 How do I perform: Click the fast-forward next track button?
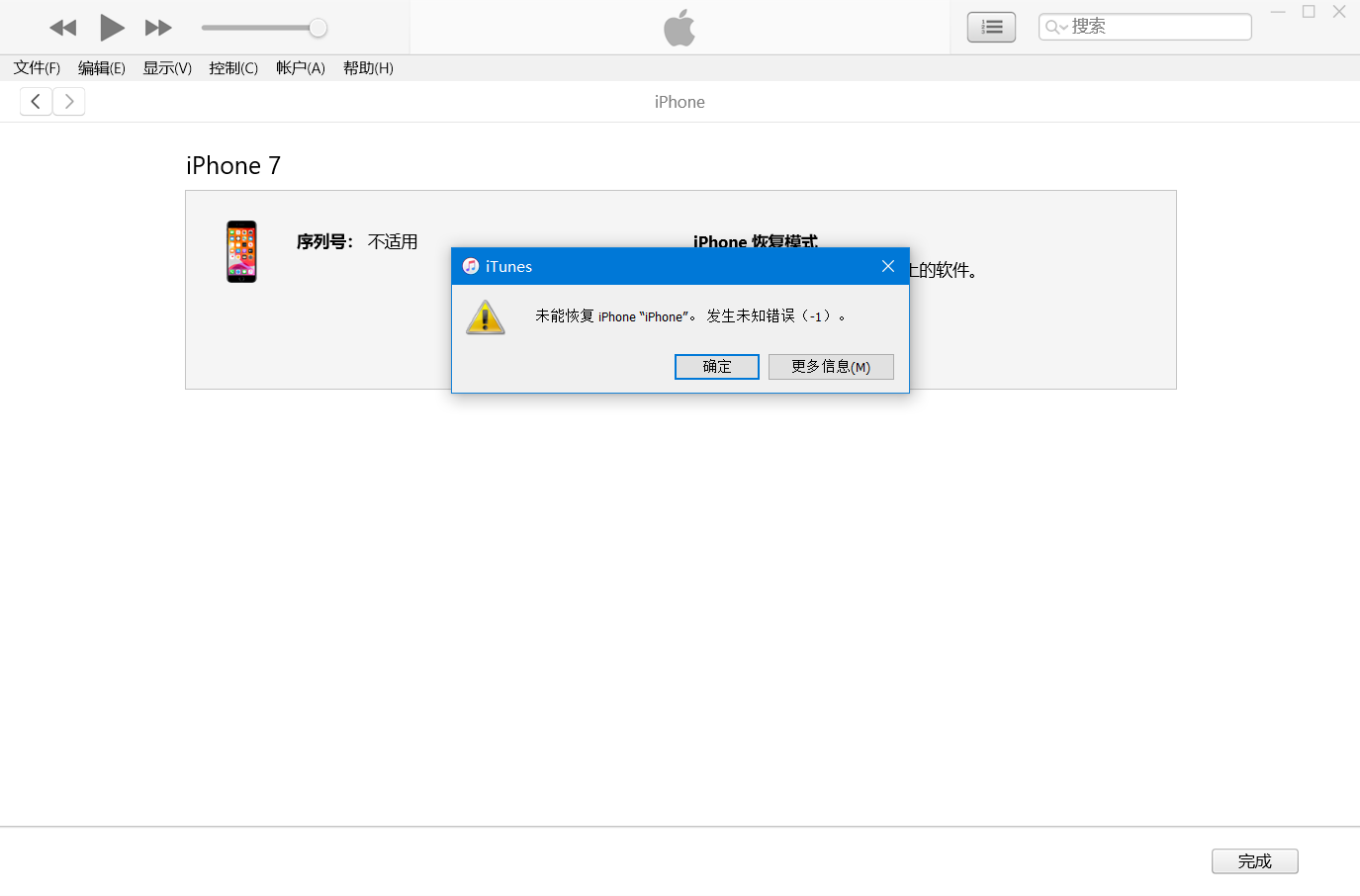(x=158, y=28)
